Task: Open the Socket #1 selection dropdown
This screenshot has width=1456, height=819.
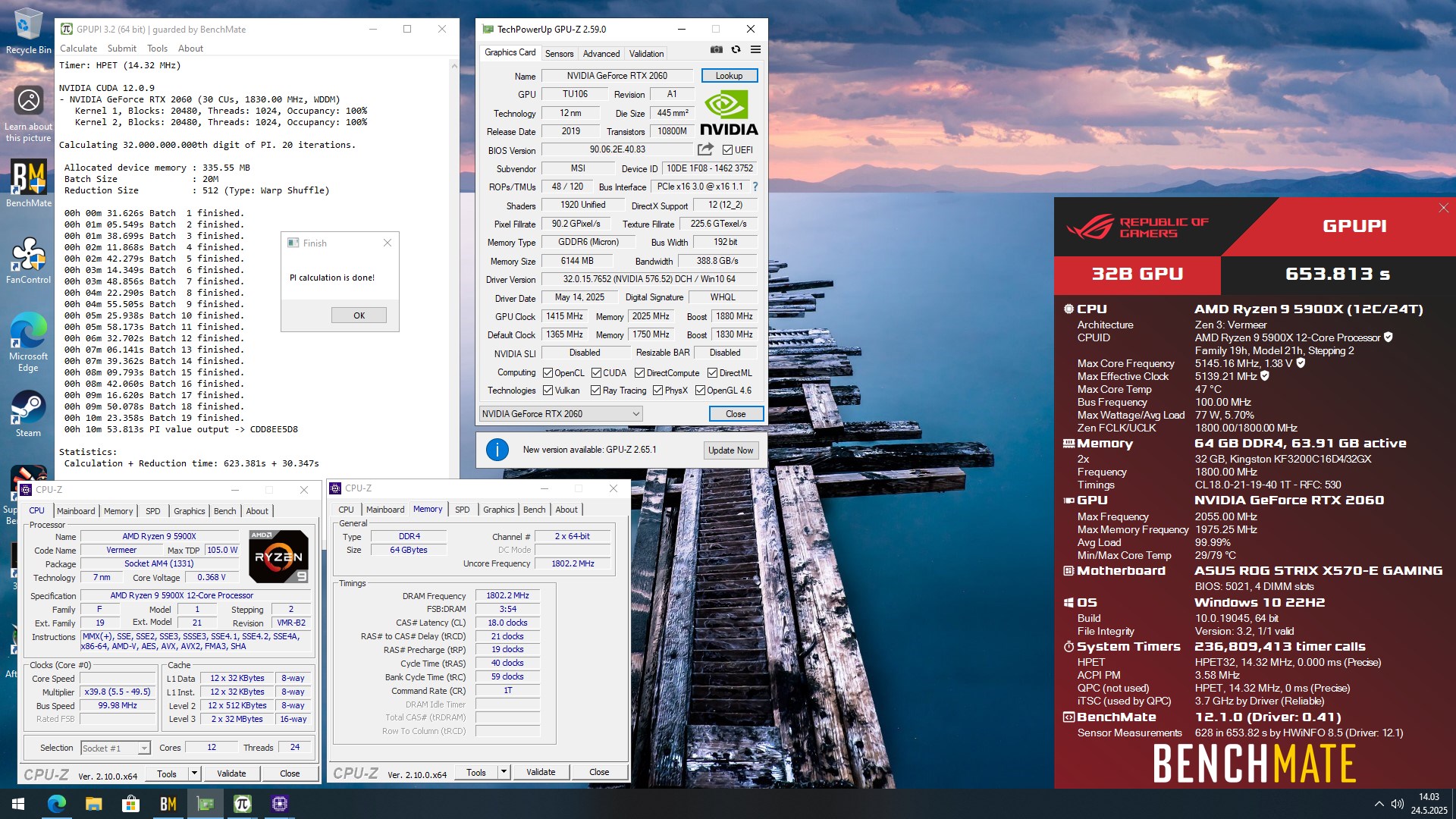Action: [115, 748]
